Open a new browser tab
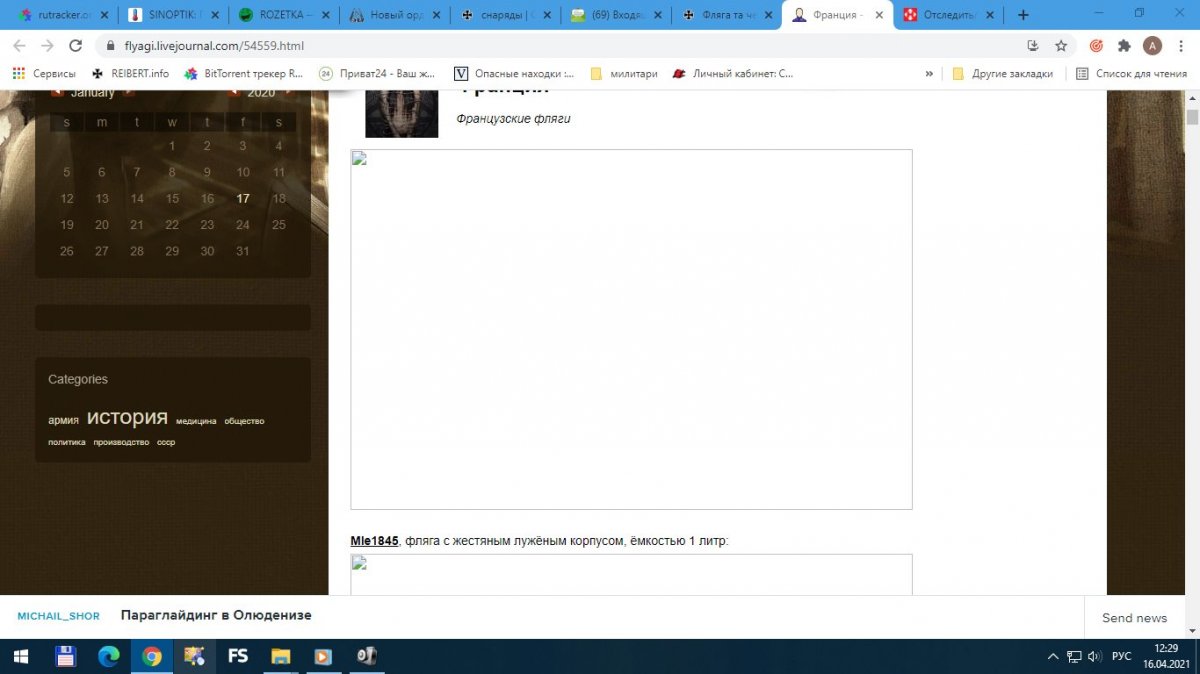This screenshot has height=674, width=1200. pos(1023,15)
